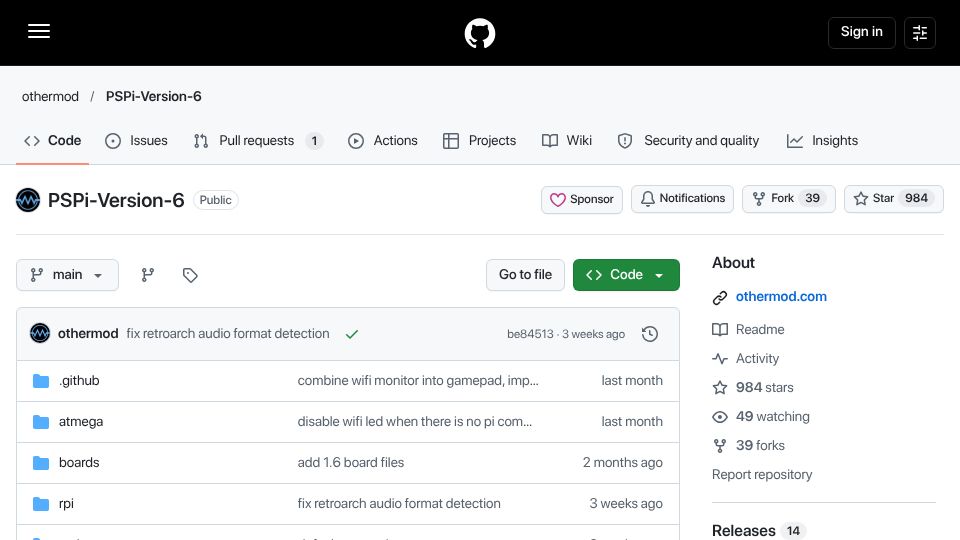Open the Actions tab
960x540 pixels.
(x=383, y=141)
